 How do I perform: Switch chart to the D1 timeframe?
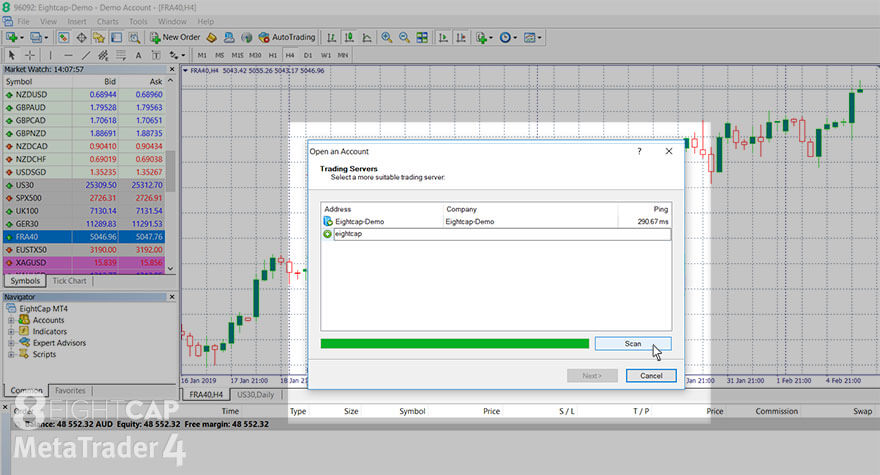click(x=307, y=55)
